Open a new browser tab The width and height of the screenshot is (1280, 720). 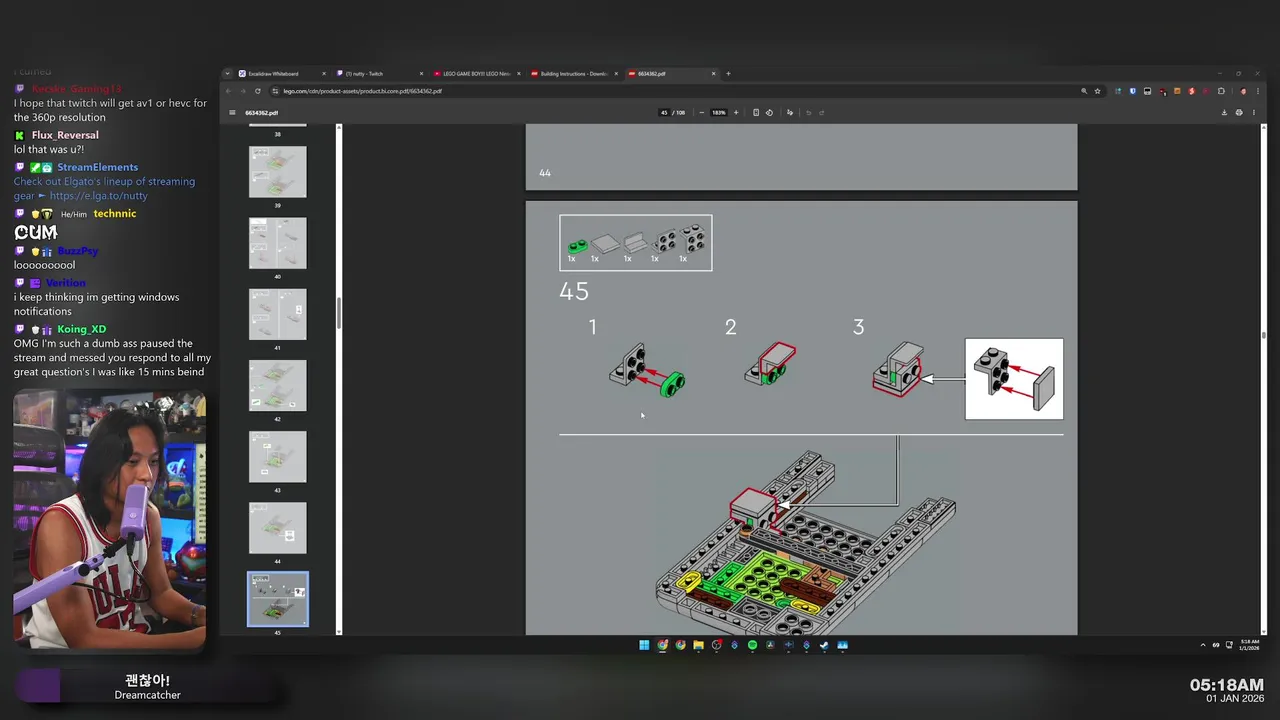click(x=728, y=73)
